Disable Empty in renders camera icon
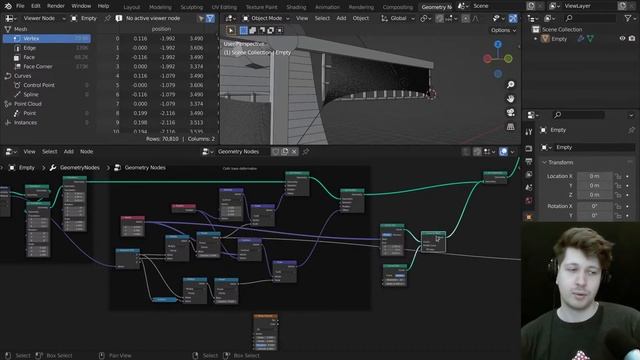Image resolution: width=640 pixels, height=360 pixels. coord(632,39)
